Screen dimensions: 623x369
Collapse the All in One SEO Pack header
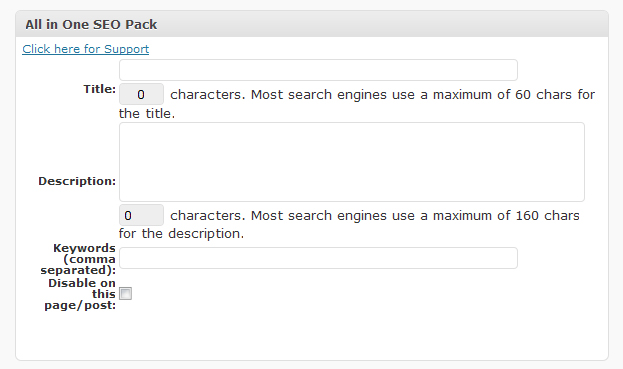pyautogui.click(x=312, y=24)
